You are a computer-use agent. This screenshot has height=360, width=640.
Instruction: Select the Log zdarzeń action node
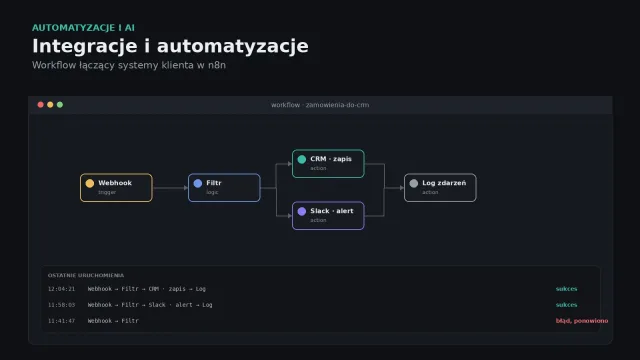[440, 188]
